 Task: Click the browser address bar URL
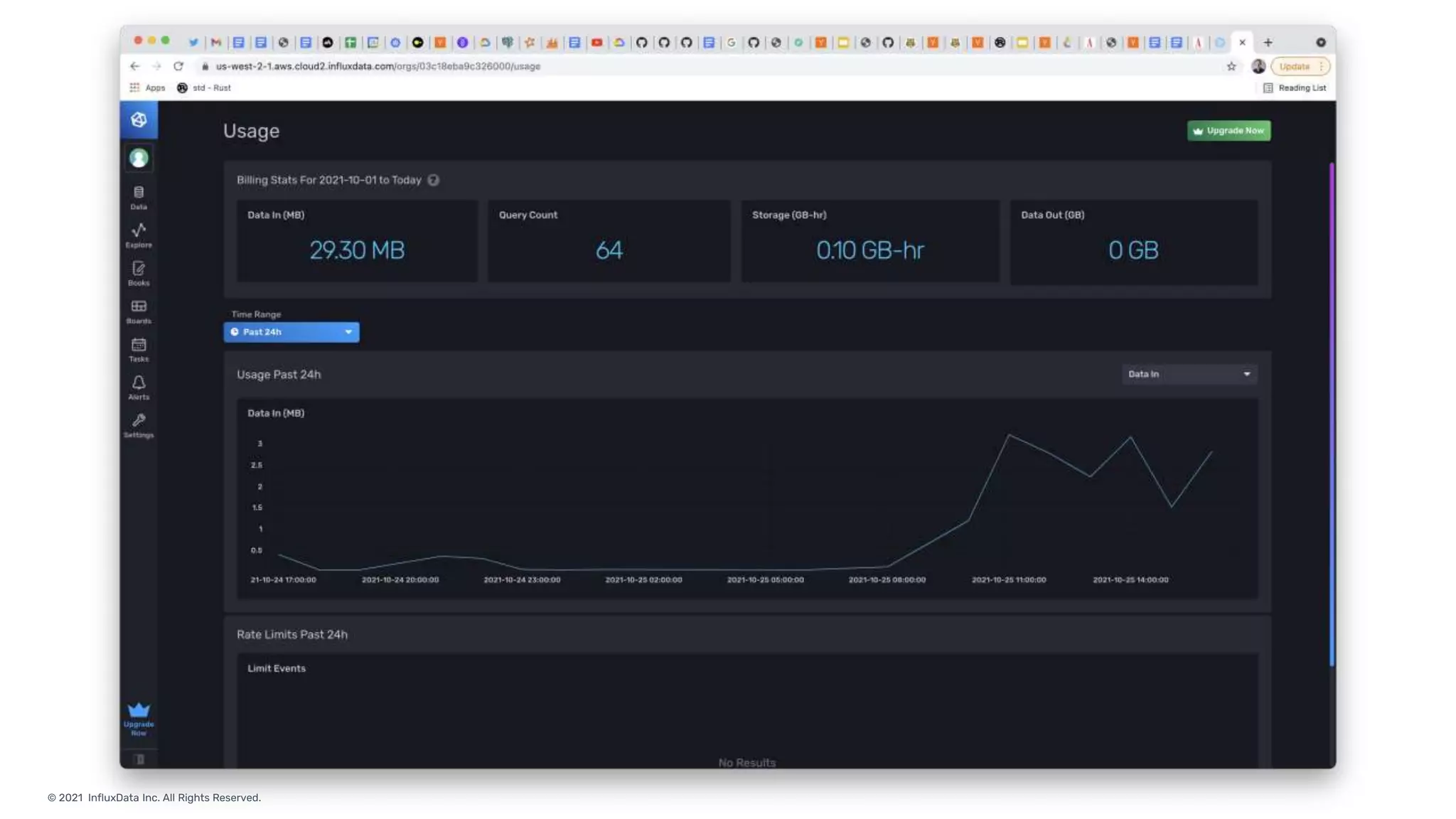point(378,66)
